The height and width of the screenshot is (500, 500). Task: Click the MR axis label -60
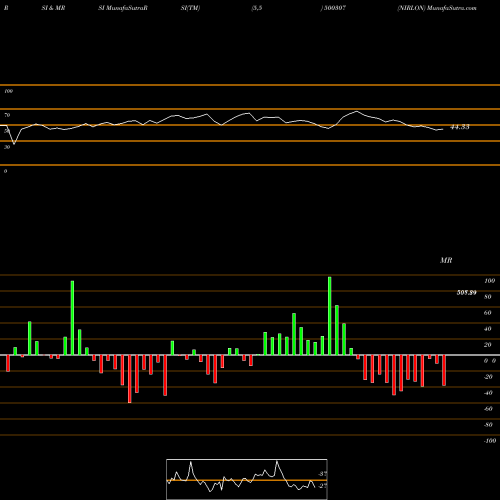[x=488, y=409]
